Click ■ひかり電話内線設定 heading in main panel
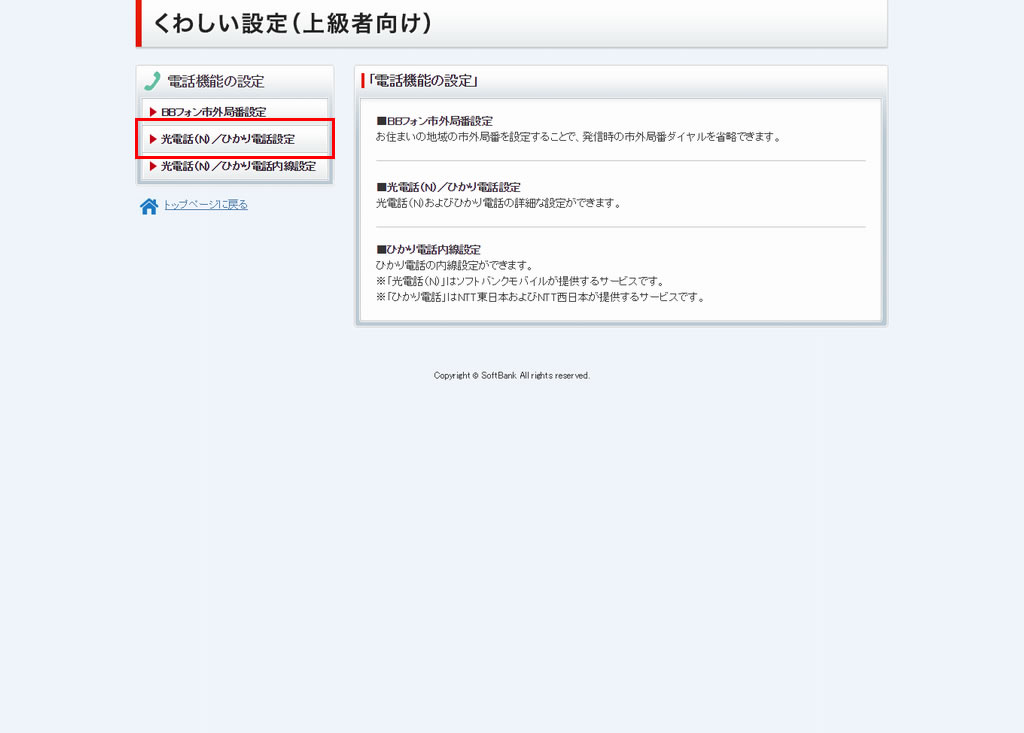Image resolution: width=1024 pixels, height=733 pixels. (428, 249)
